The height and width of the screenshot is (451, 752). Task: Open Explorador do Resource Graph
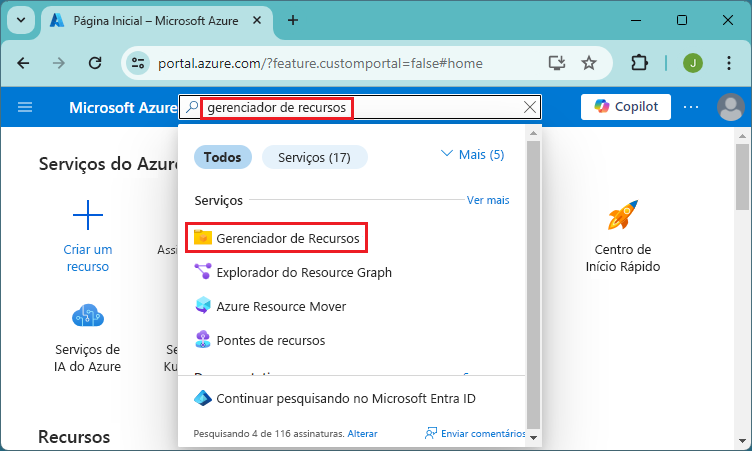[304, 272]
